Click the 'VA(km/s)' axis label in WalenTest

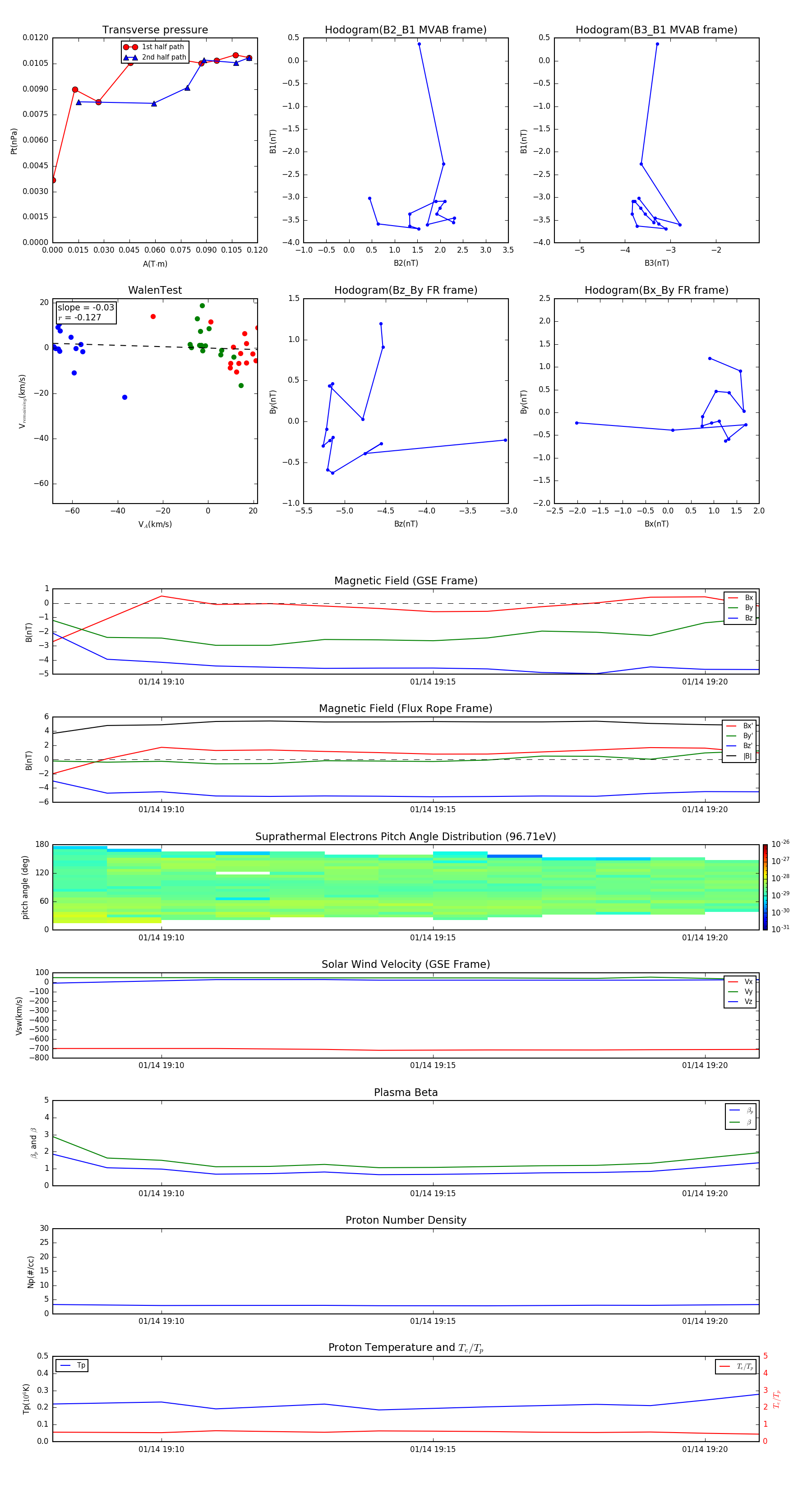pos(155,524)
